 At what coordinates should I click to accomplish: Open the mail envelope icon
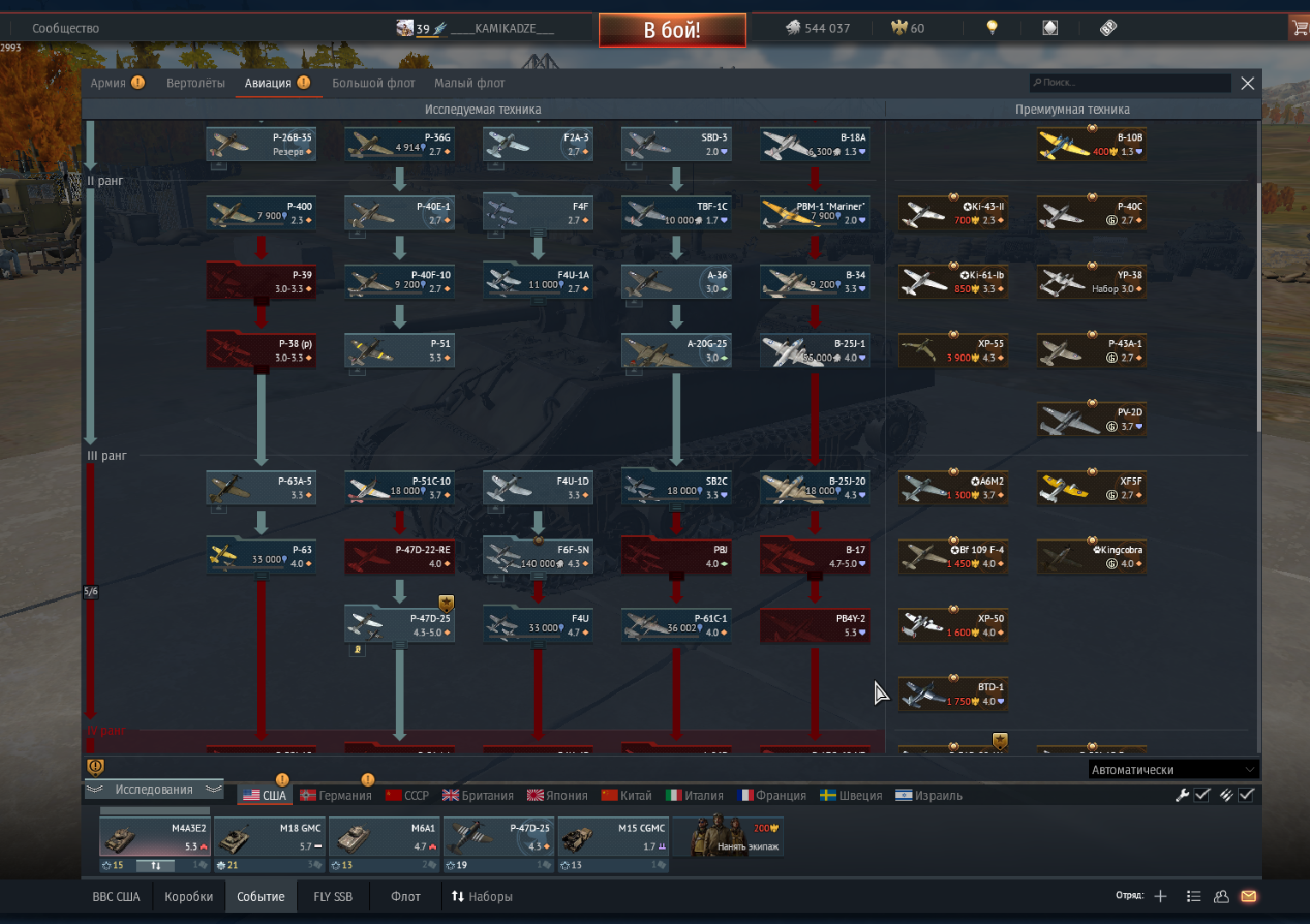[x=1248, y=896]
